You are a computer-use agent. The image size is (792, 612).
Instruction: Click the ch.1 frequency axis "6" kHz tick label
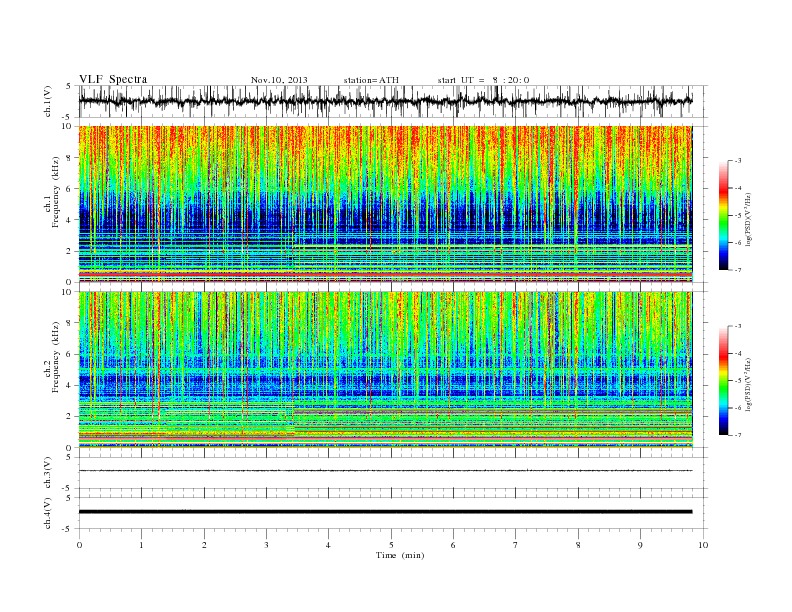tap(70, 189)
